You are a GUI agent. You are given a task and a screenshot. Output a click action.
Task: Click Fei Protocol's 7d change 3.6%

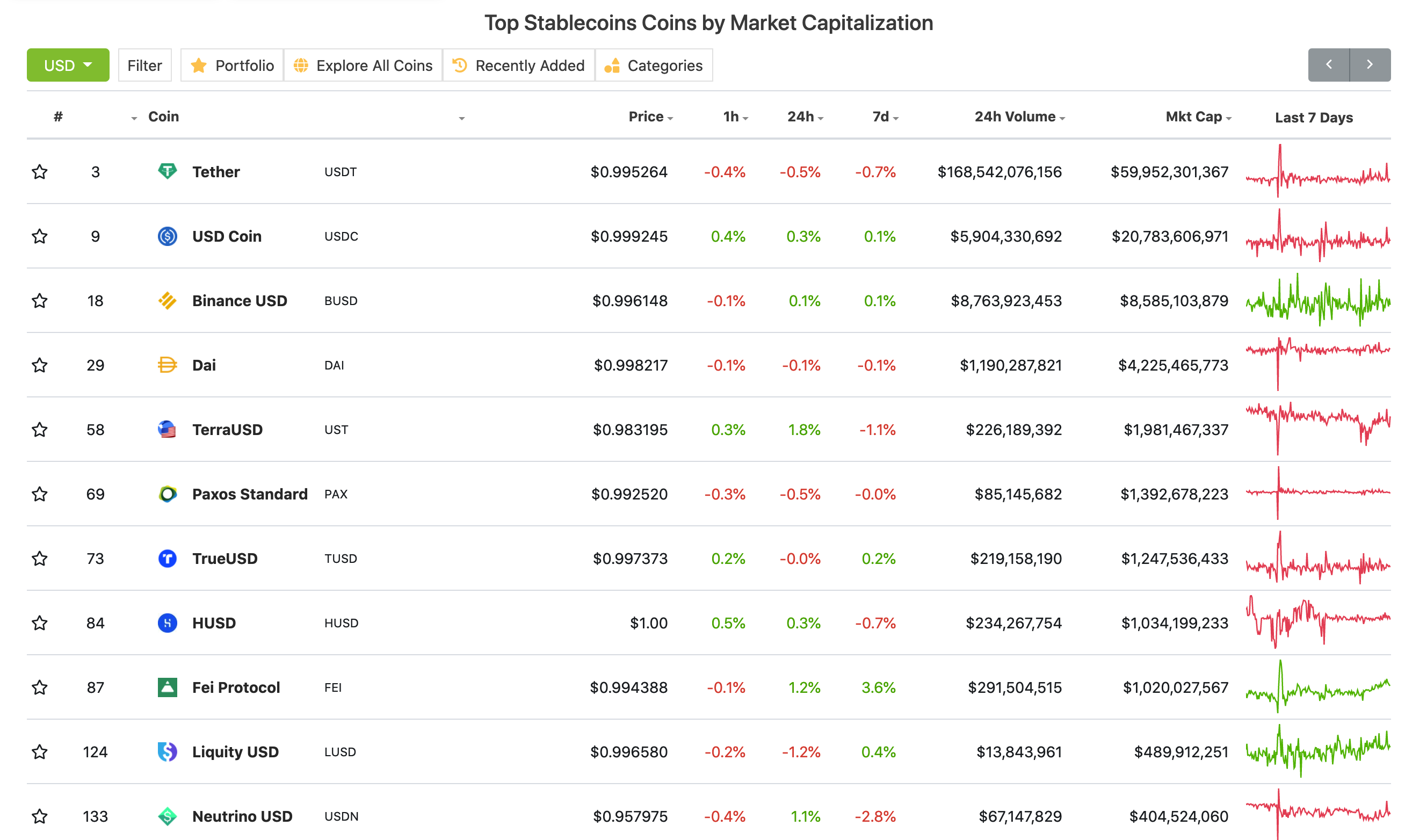tap(878, 687)
